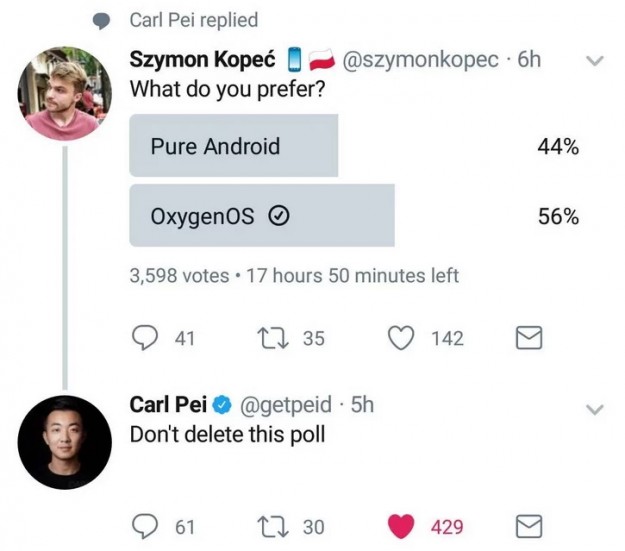Open tweet text 'Don't delete this poll'
The height and width of the screenshot is (551, 625).
[x=228, y=435]
